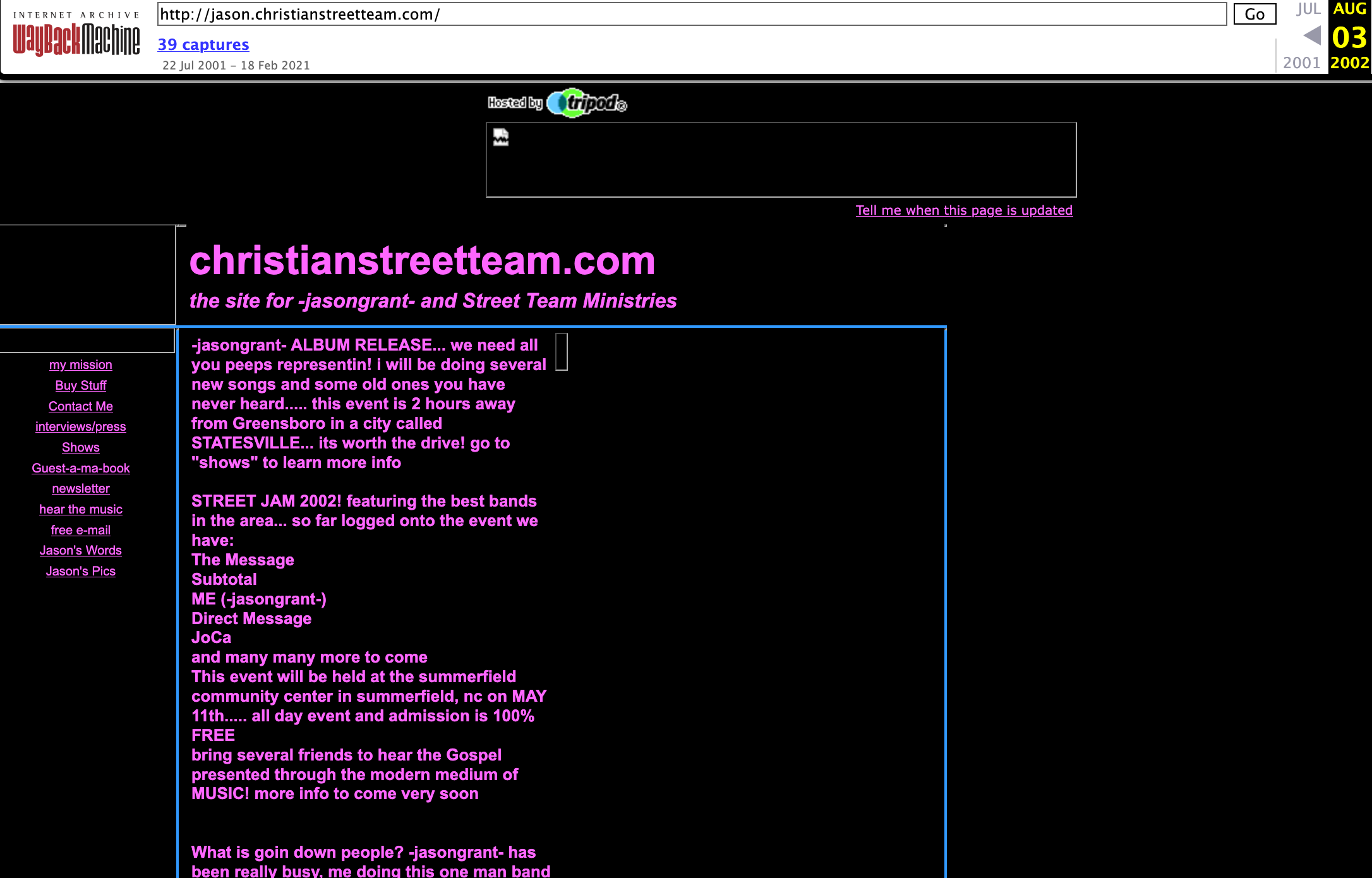Click the free e-mail link
1372x878 pixels.
[x=81, y=530]
